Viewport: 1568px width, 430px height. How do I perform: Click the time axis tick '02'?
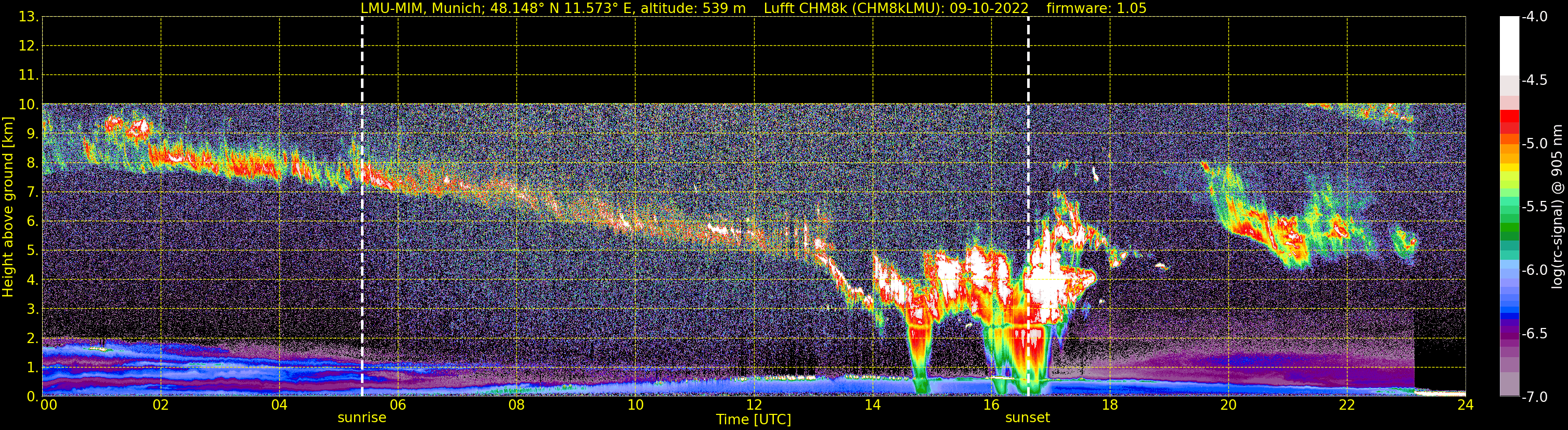click(x=161, y=406)
